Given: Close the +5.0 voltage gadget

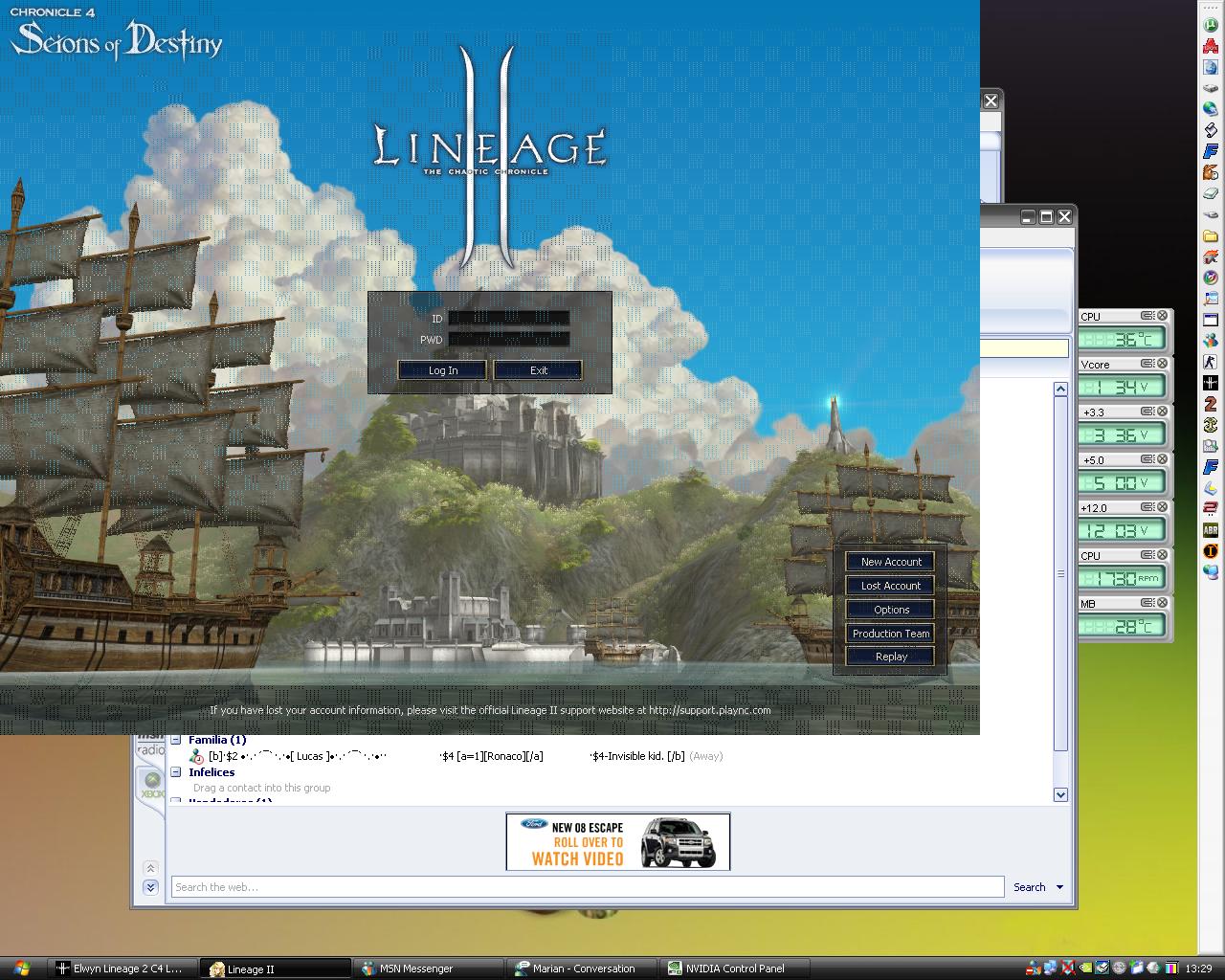Looking at the screenshot, I should click(1162, 459).
